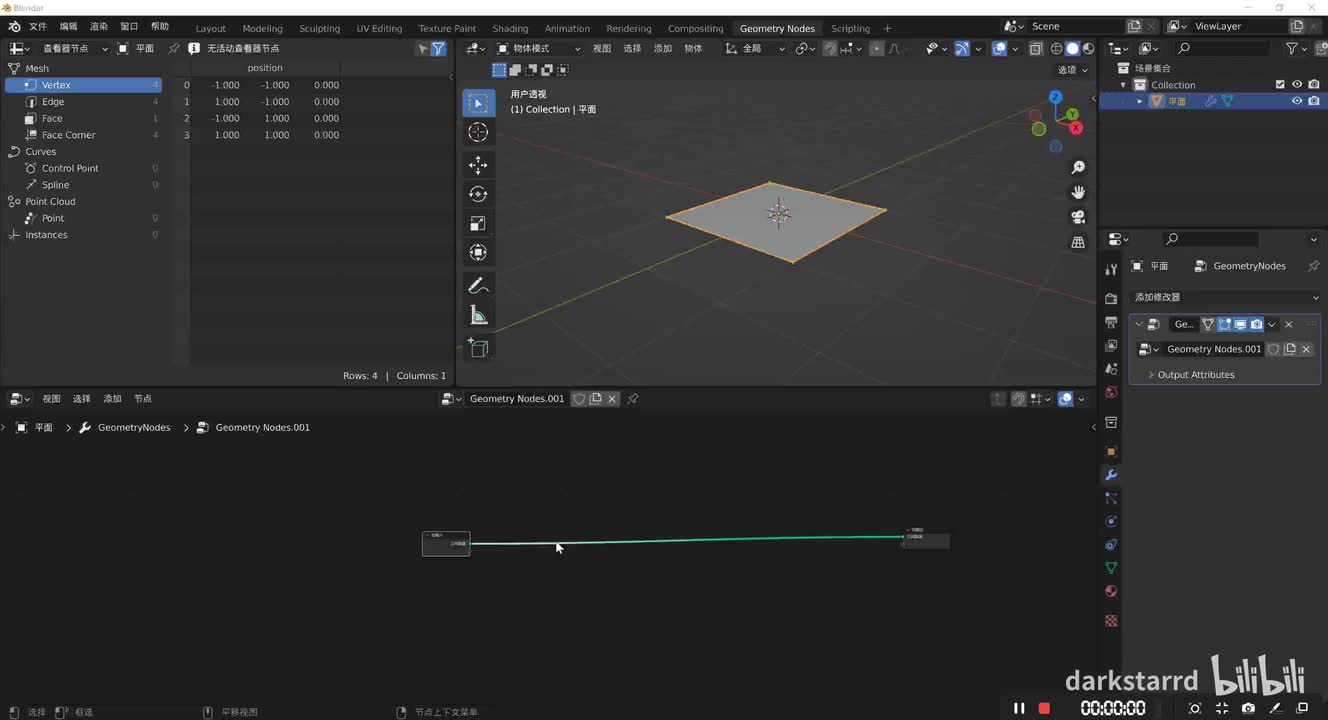Image resolution: width=1328 pixels, height=720 pixels.
Task: Open the Output properties tab
Action: tap(1111, 322)
